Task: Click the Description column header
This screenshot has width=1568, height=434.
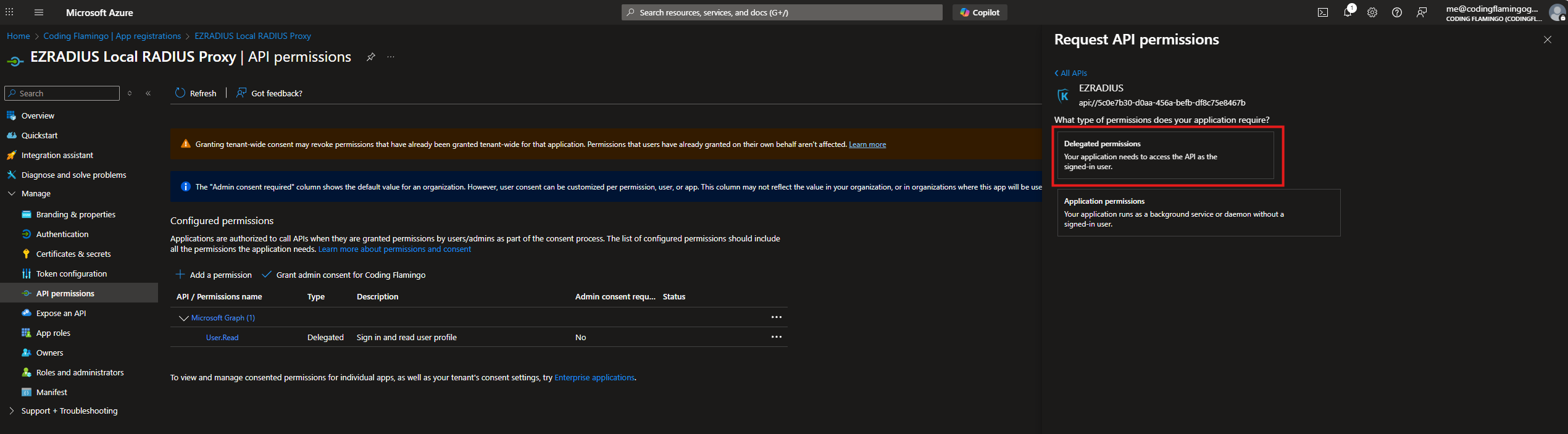Action: (x=378, y=297)
